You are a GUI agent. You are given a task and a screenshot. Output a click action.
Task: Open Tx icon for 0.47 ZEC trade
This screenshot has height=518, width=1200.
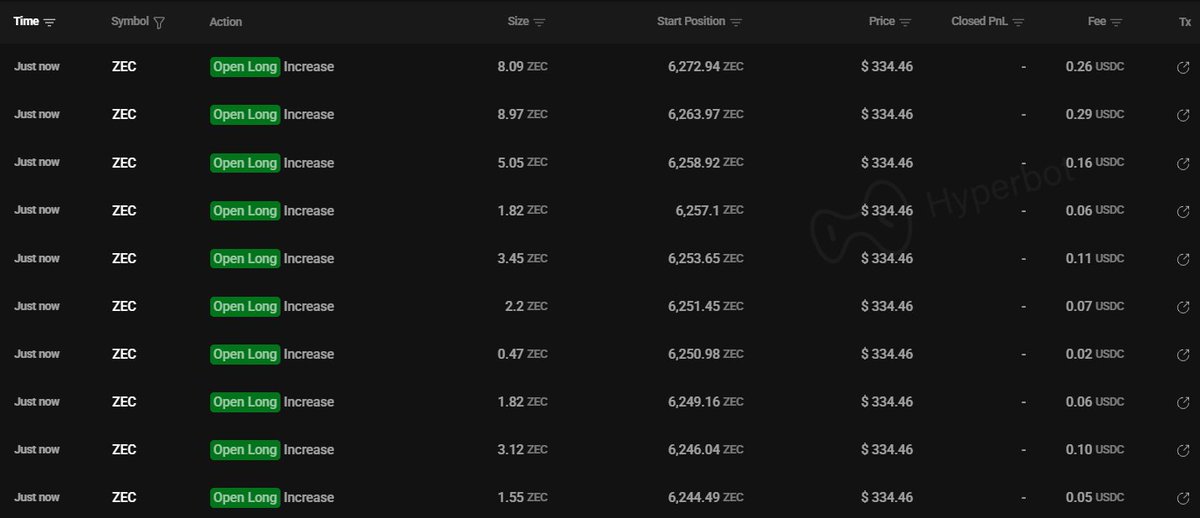1184,355
